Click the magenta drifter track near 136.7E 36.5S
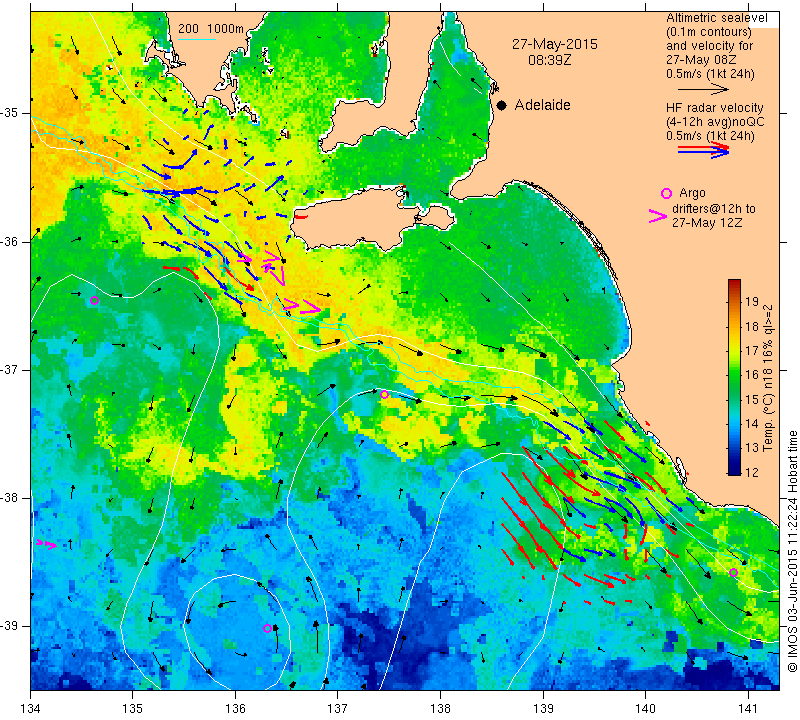The image size is (800, 720). [x=302, y=306]
